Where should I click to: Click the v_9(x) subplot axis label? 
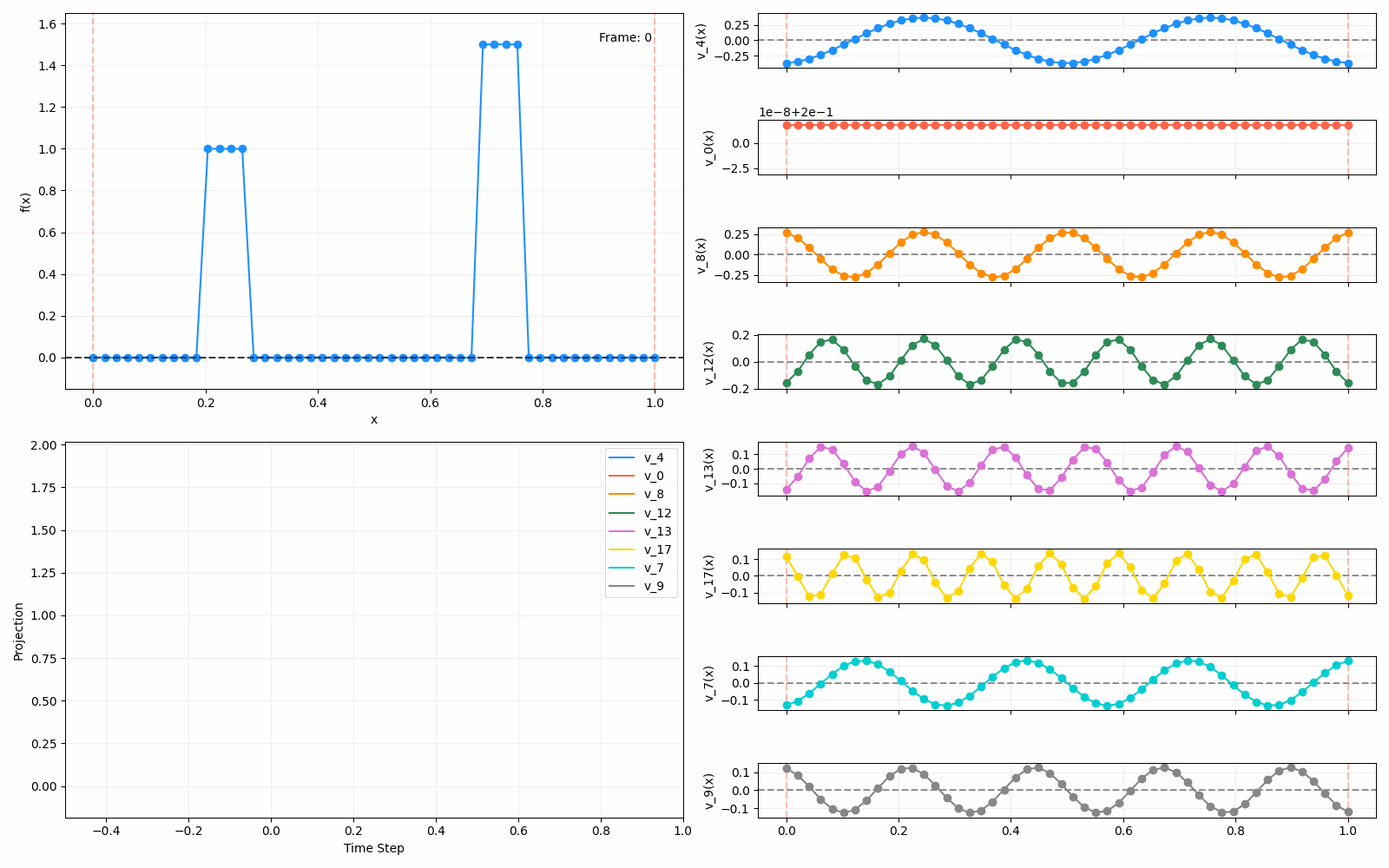(x=708, y=791)
